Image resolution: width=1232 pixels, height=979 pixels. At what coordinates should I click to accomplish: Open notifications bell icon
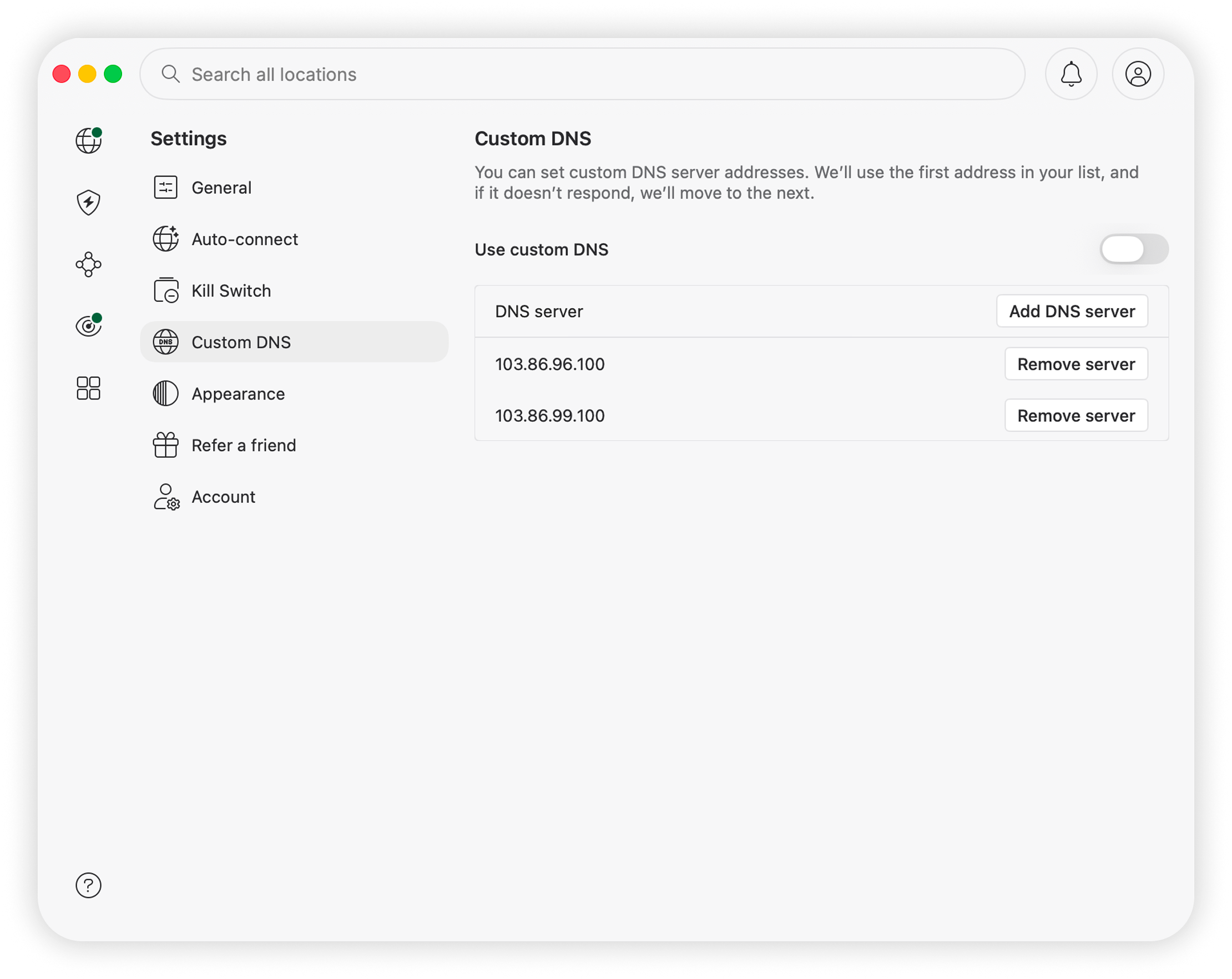pyautogui.click(x=1071, y=74)
